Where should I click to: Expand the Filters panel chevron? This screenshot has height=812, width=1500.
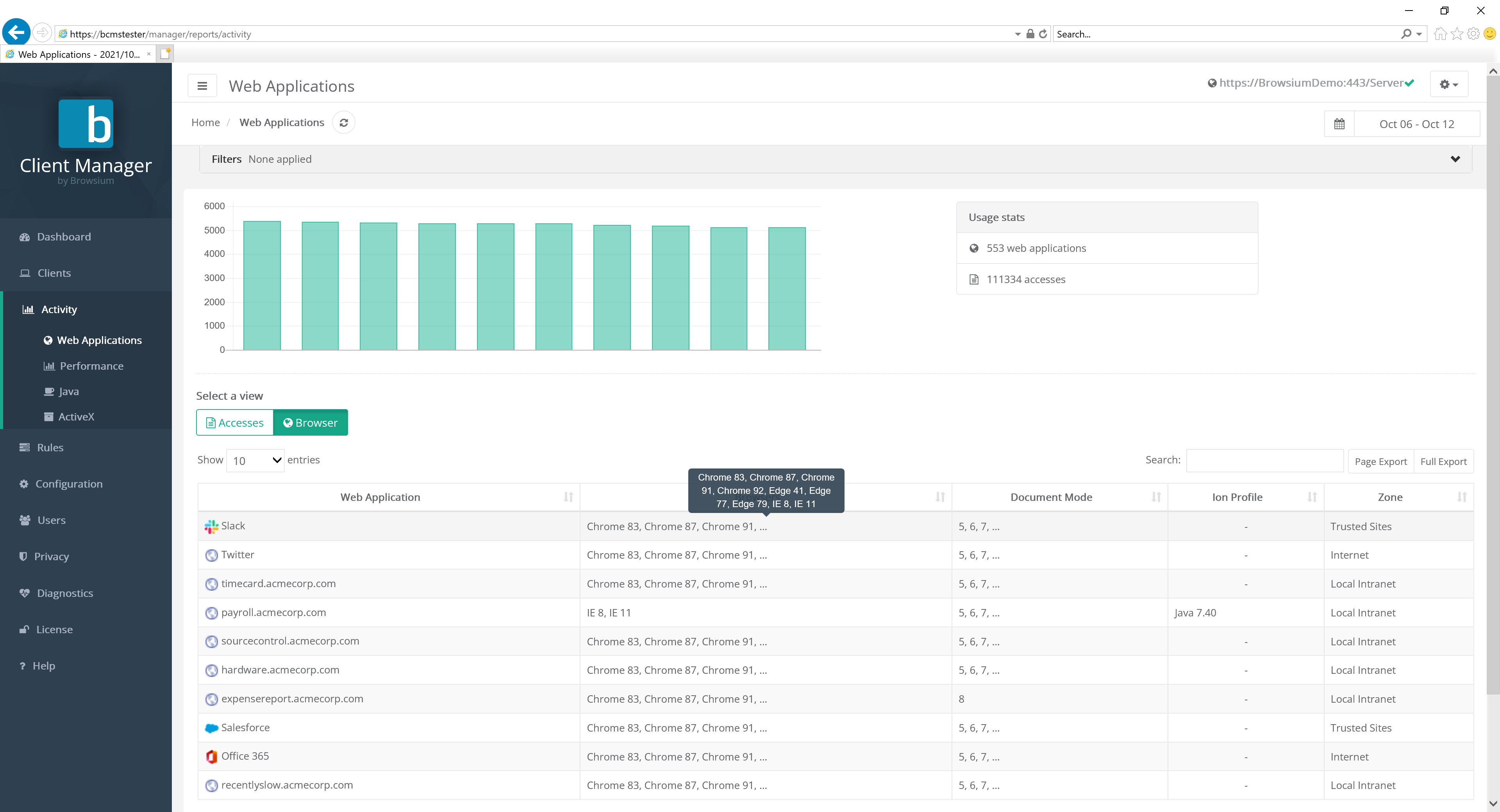point(1455,158)
